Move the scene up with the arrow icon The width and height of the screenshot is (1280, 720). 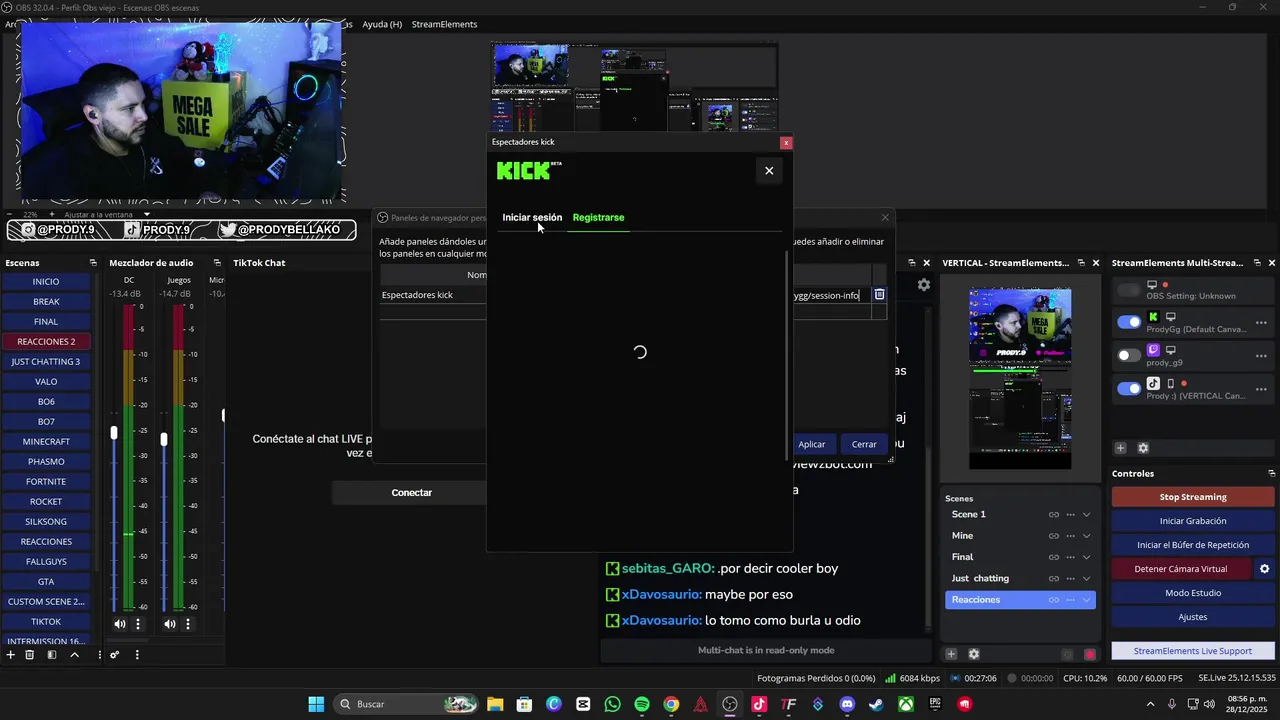pyautogui.click(x=74, y=655)
